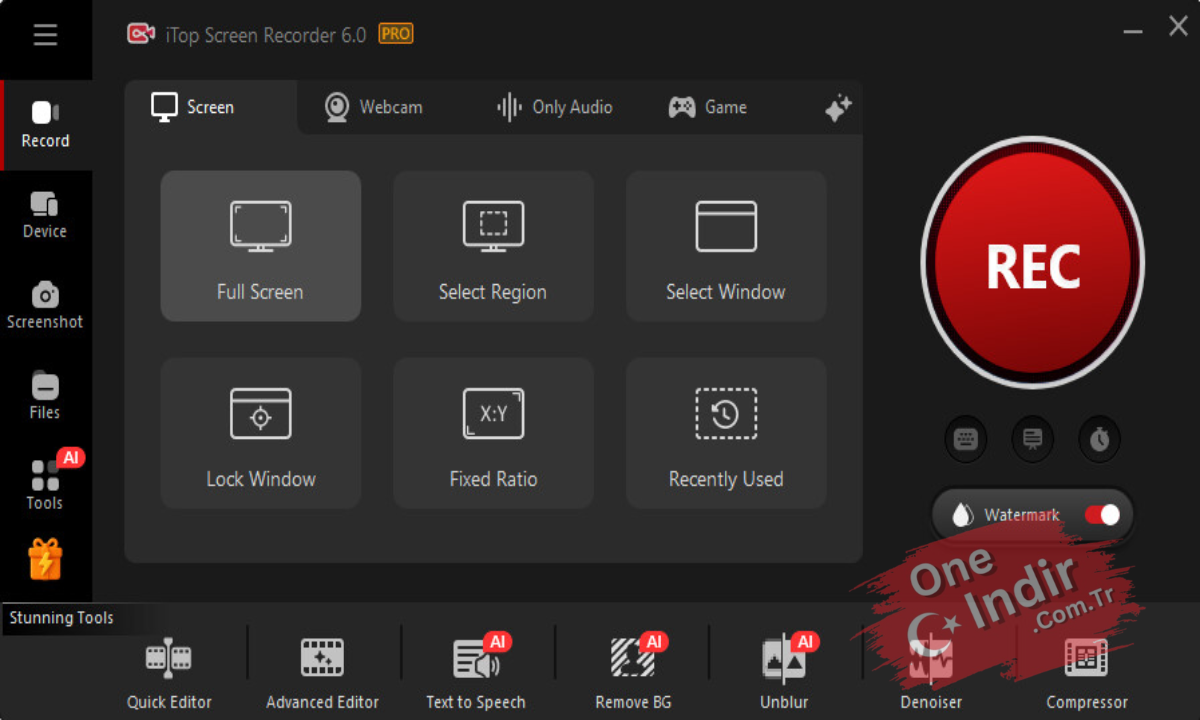Choose Lock Window recording mode
1200x720 pixels.
261,433
